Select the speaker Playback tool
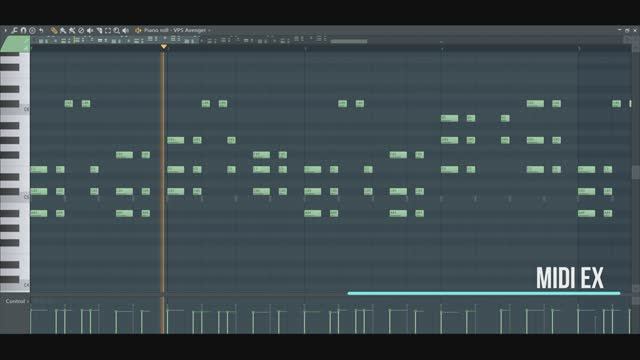 [126, 30]
